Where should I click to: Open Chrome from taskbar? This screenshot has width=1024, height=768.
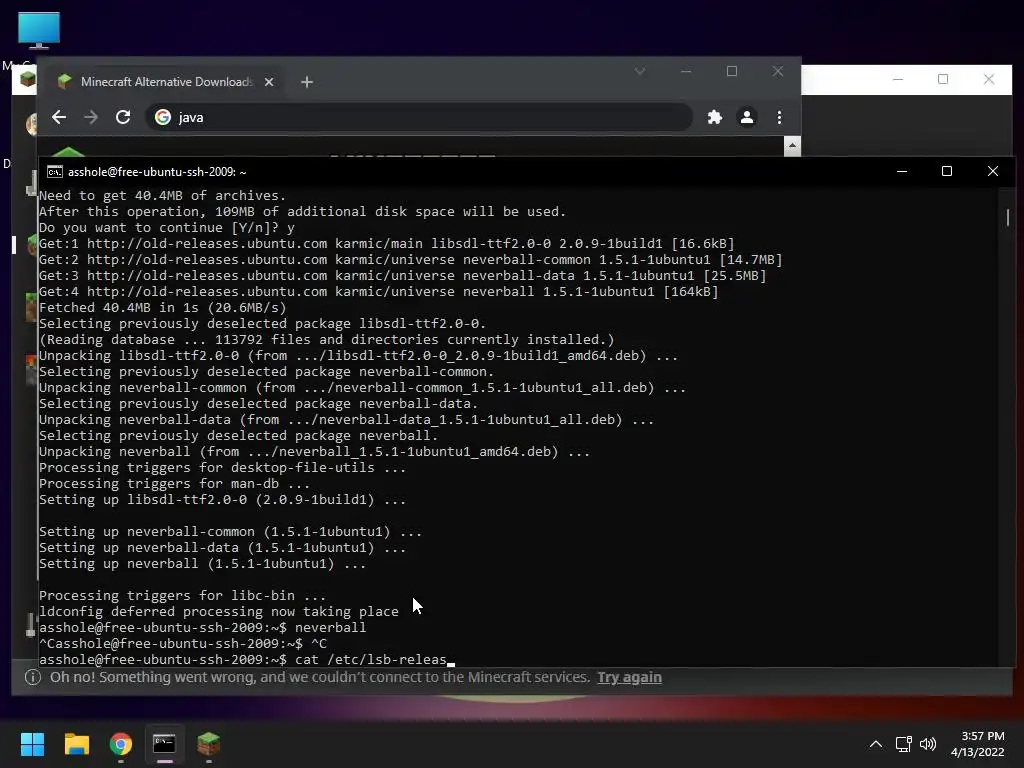point(121,744)
